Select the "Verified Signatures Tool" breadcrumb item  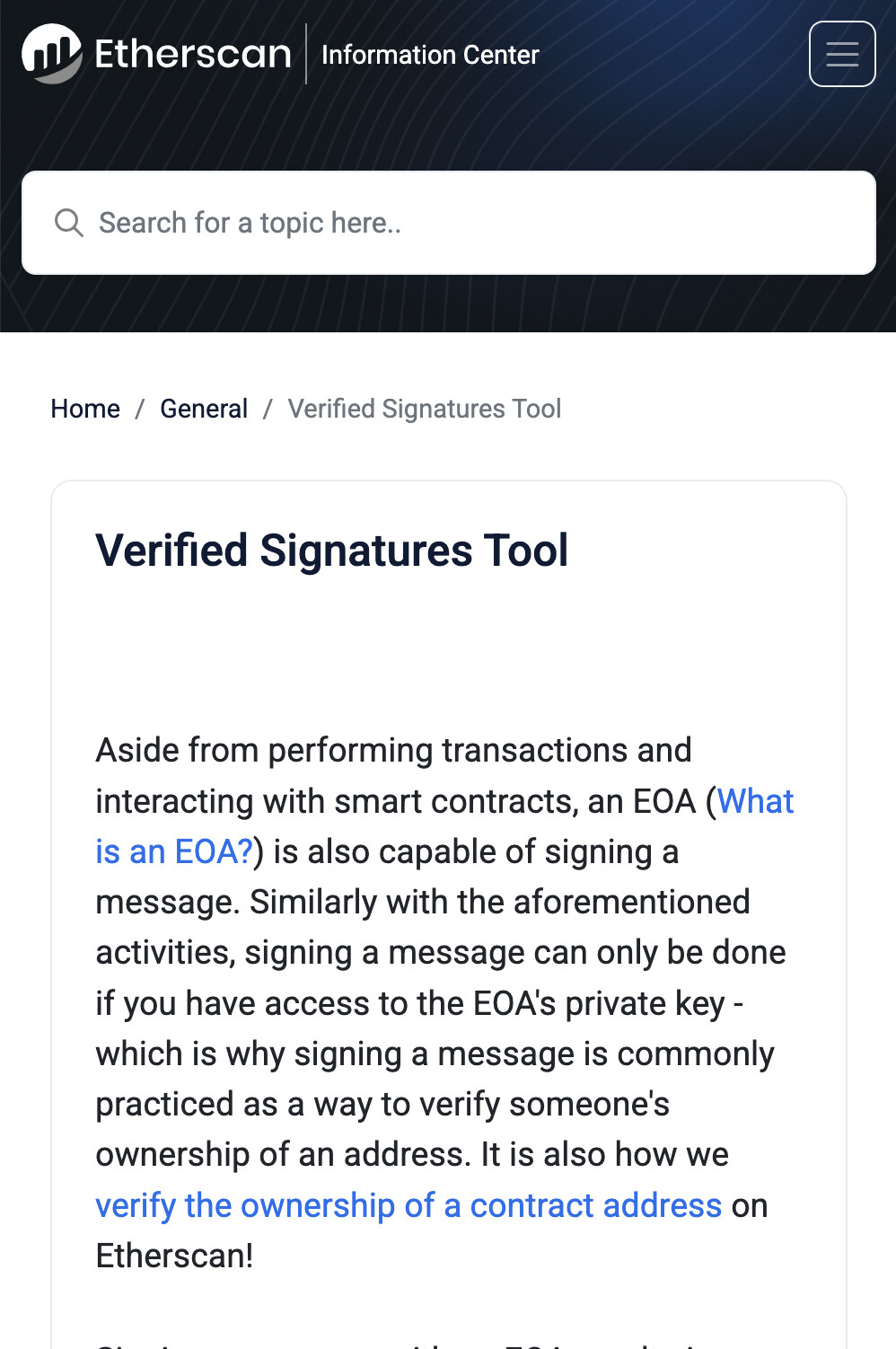[424, 409]
